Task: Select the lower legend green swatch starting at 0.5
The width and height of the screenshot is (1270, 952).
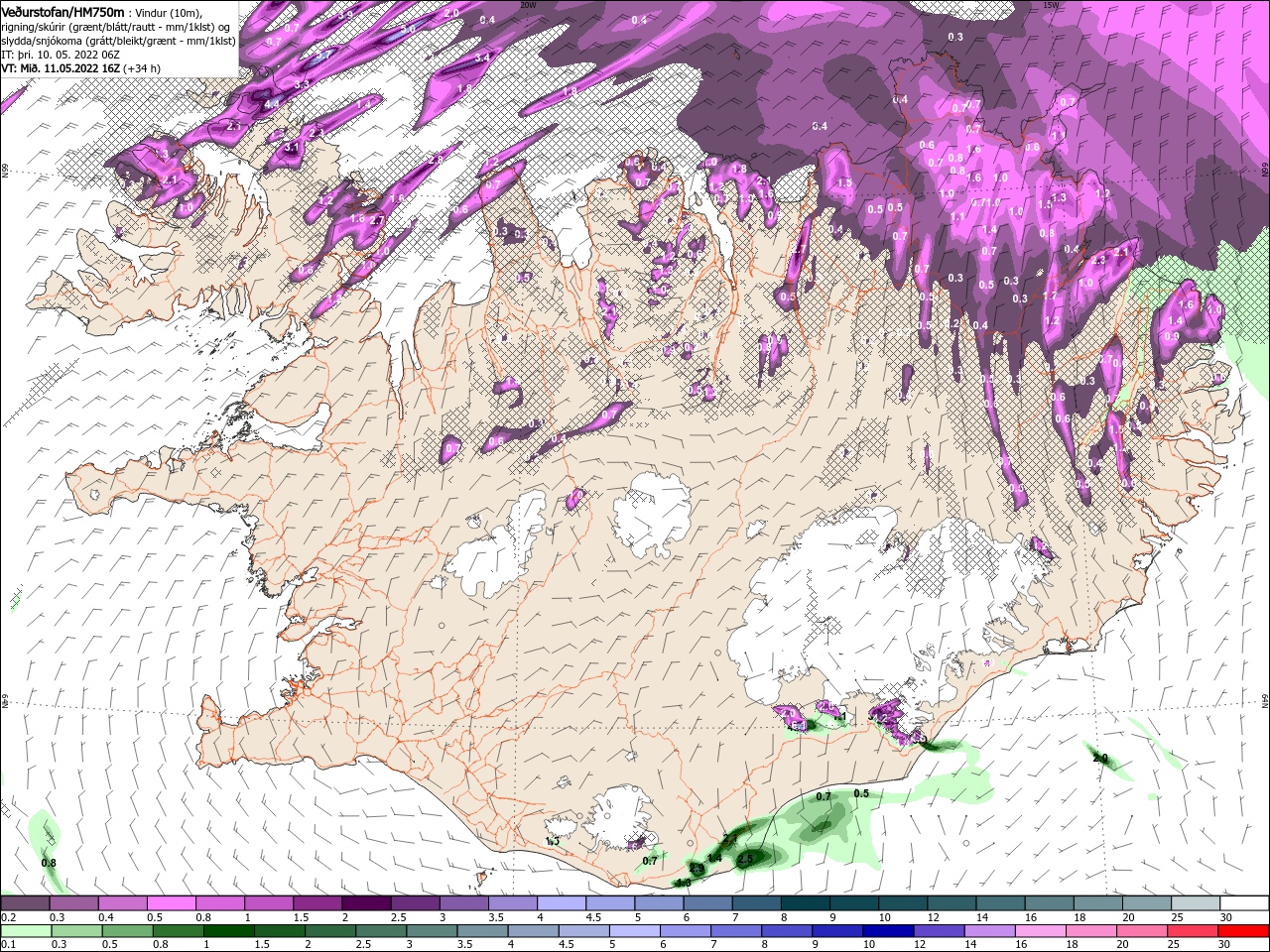Action: [127, 931]
